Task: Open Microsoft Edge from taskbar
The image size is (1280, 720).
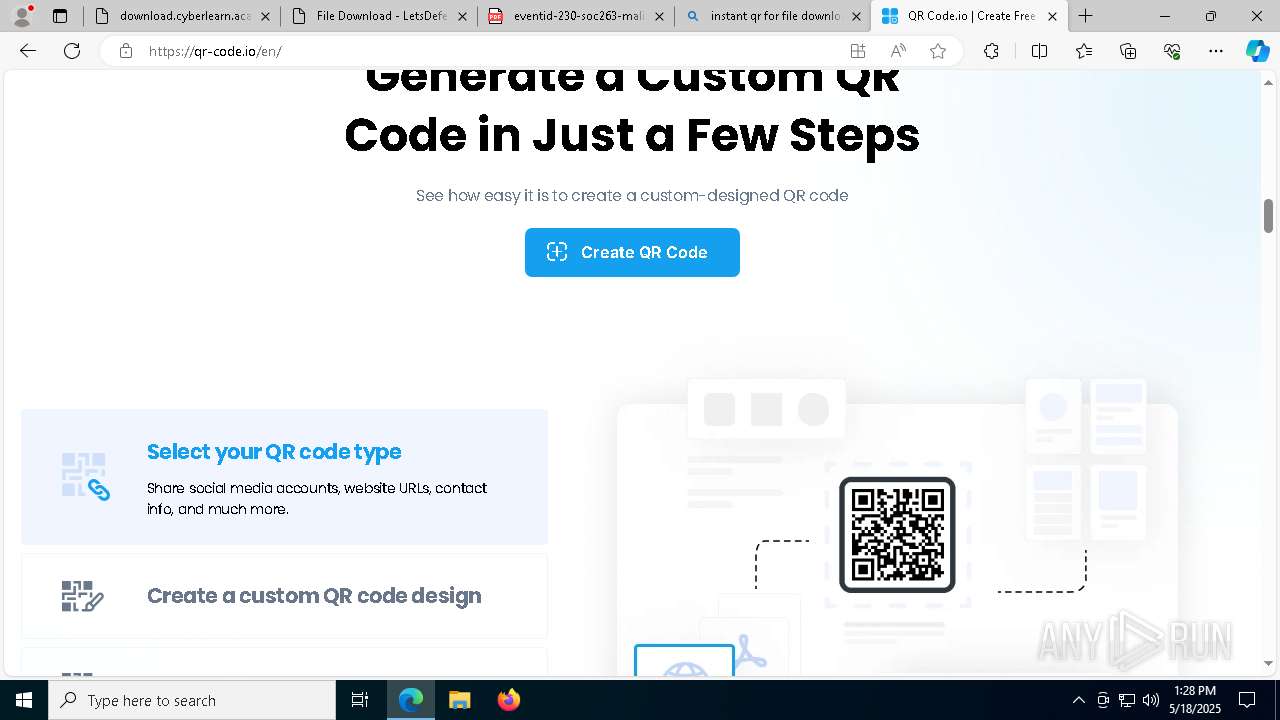Action: click(x=411, y=700)
